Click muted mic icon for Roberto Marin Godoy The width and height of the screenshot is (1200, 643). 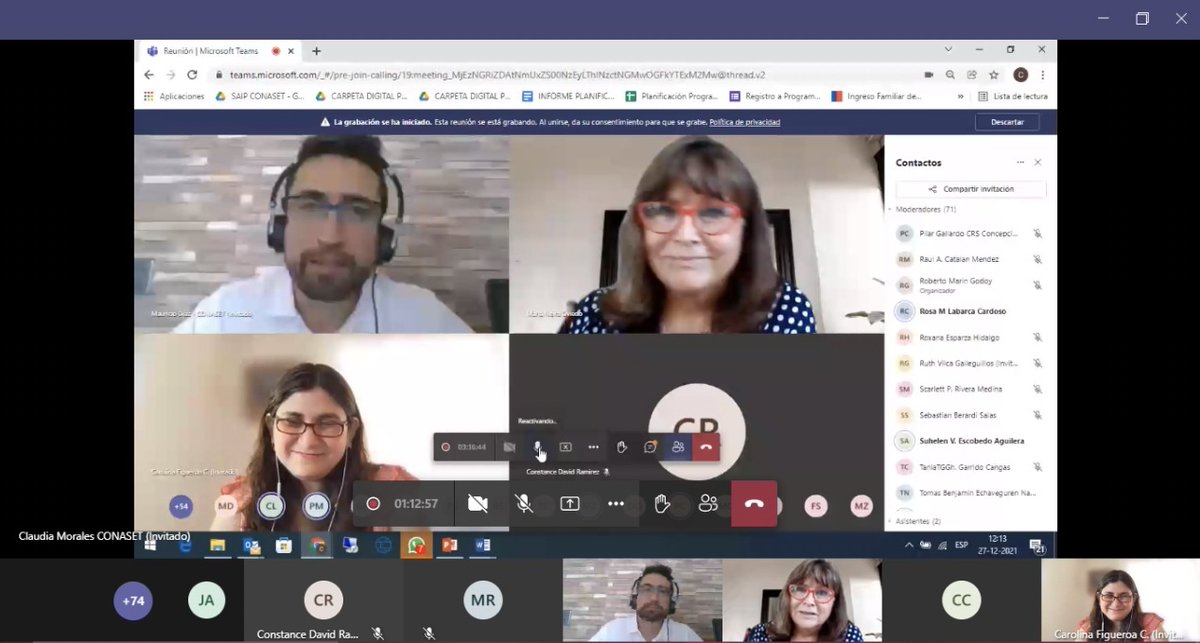click(1038, 285)
